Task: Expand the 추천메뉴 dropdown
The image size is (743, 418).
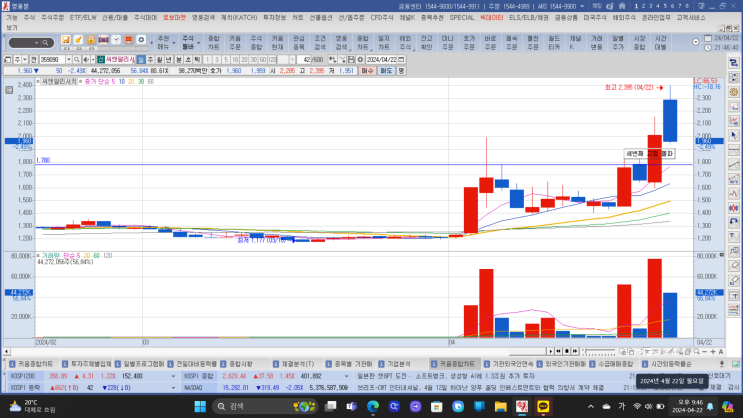Action: click(163, 43)
